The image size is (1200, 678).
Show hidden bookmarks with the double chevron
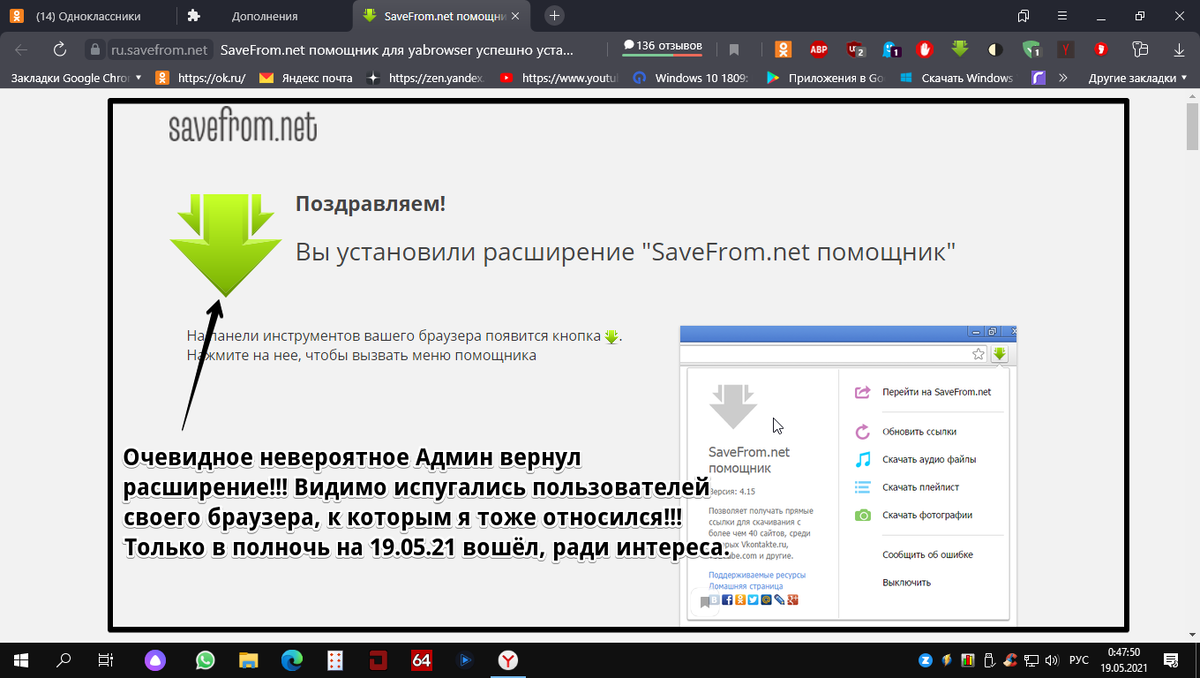[1062, 78]
